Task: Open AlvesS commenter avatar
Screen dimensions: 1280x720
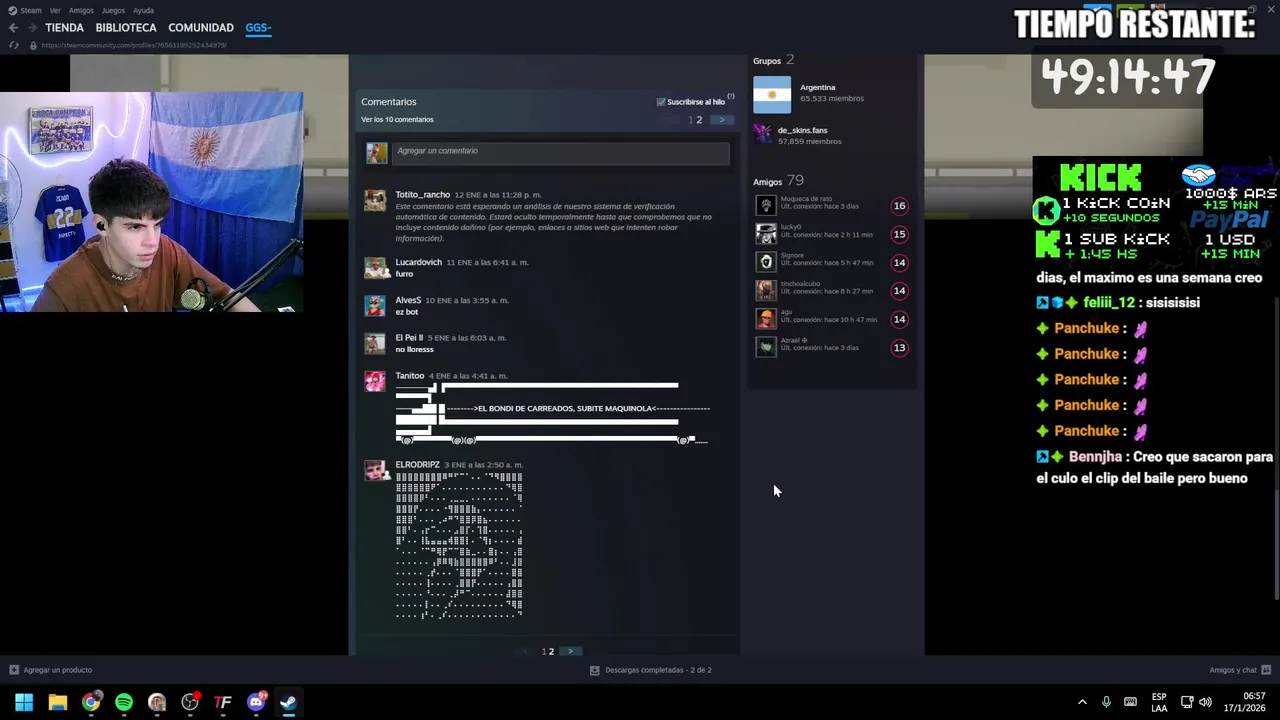Action: point(375,306)
